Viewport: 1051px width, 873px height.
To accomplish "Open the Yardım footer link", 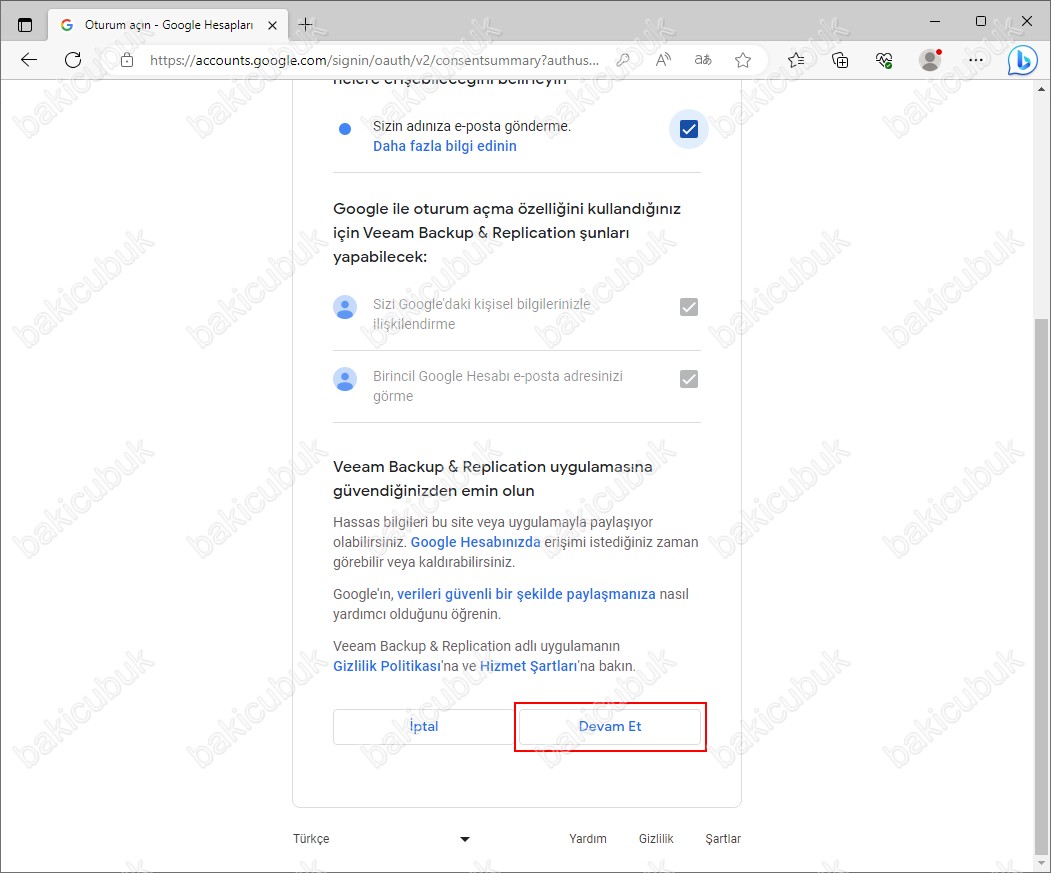I will click(588, 839).
